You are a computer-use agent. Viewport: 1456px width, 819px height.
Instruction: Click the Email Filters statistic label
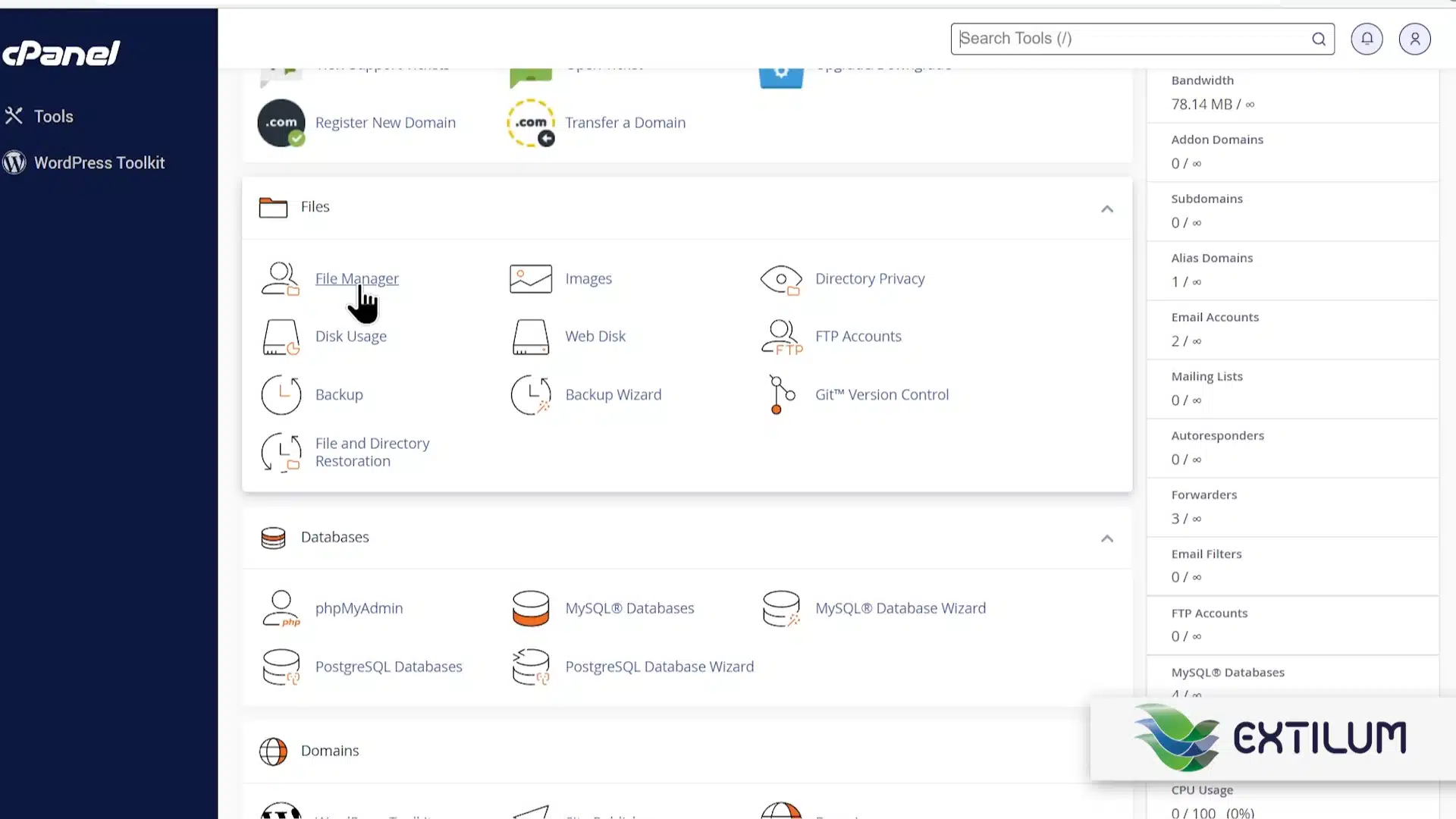[x=1206, y=554]
